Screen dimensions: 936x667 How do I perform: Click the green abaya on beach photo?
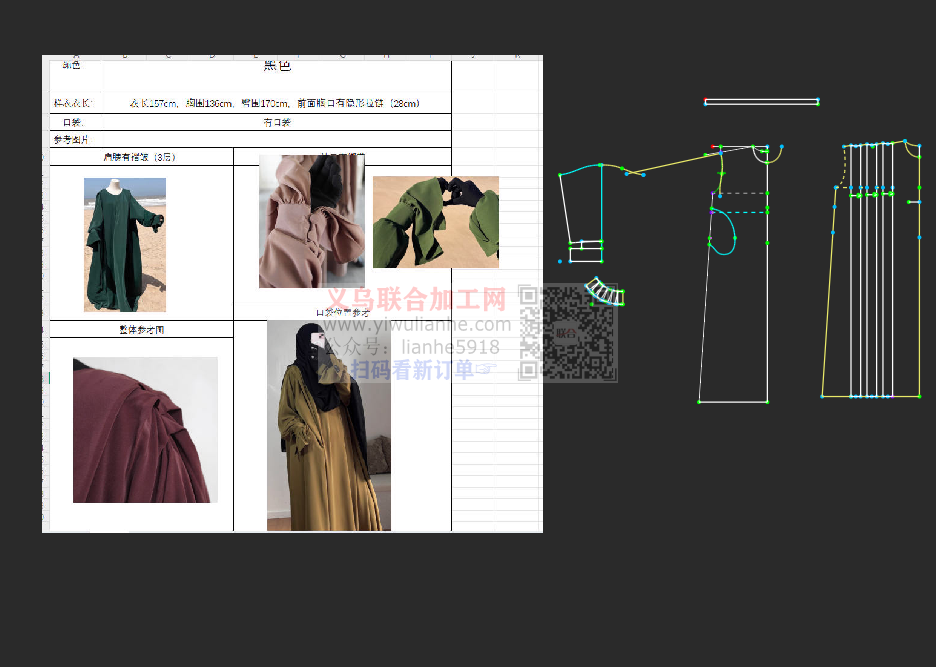[124, 244]
